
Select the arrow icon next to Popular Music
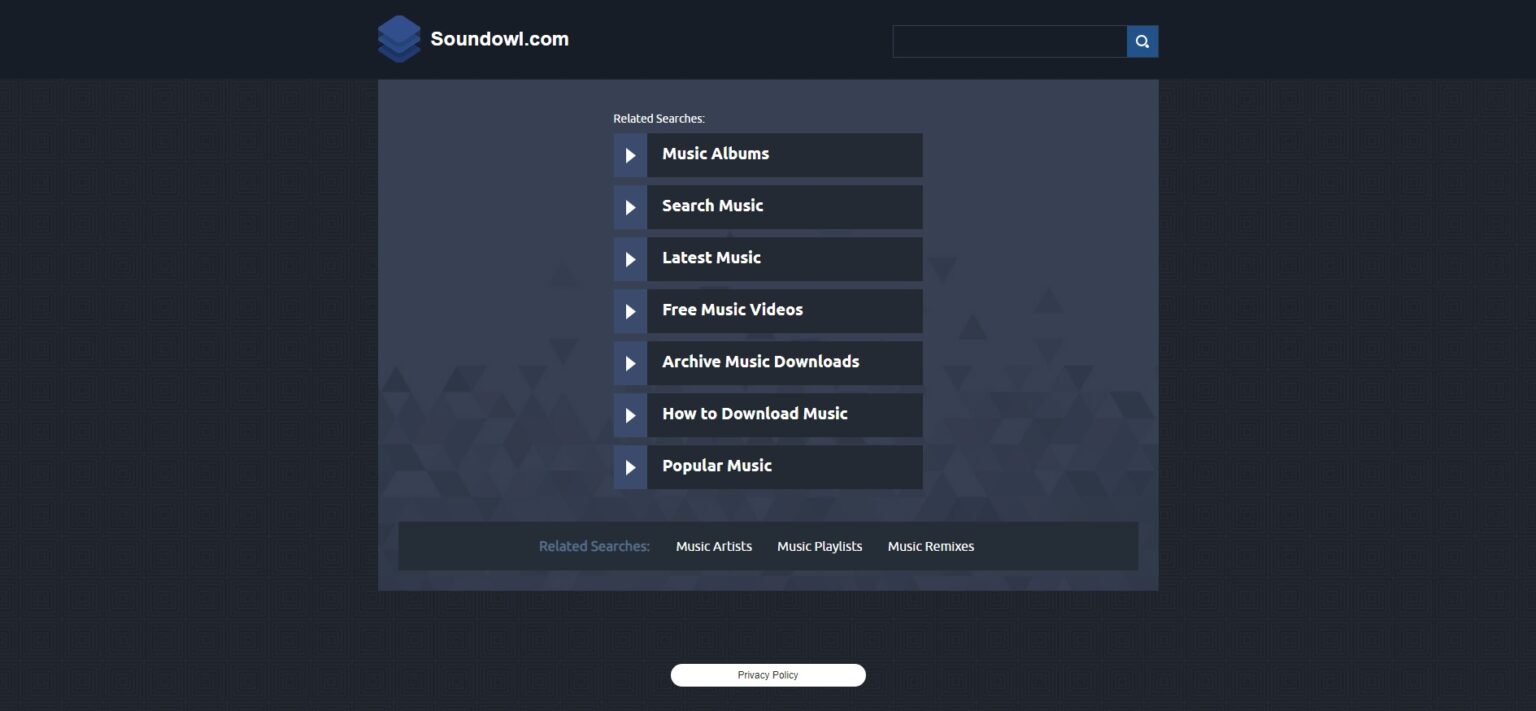tap(630, 467)
